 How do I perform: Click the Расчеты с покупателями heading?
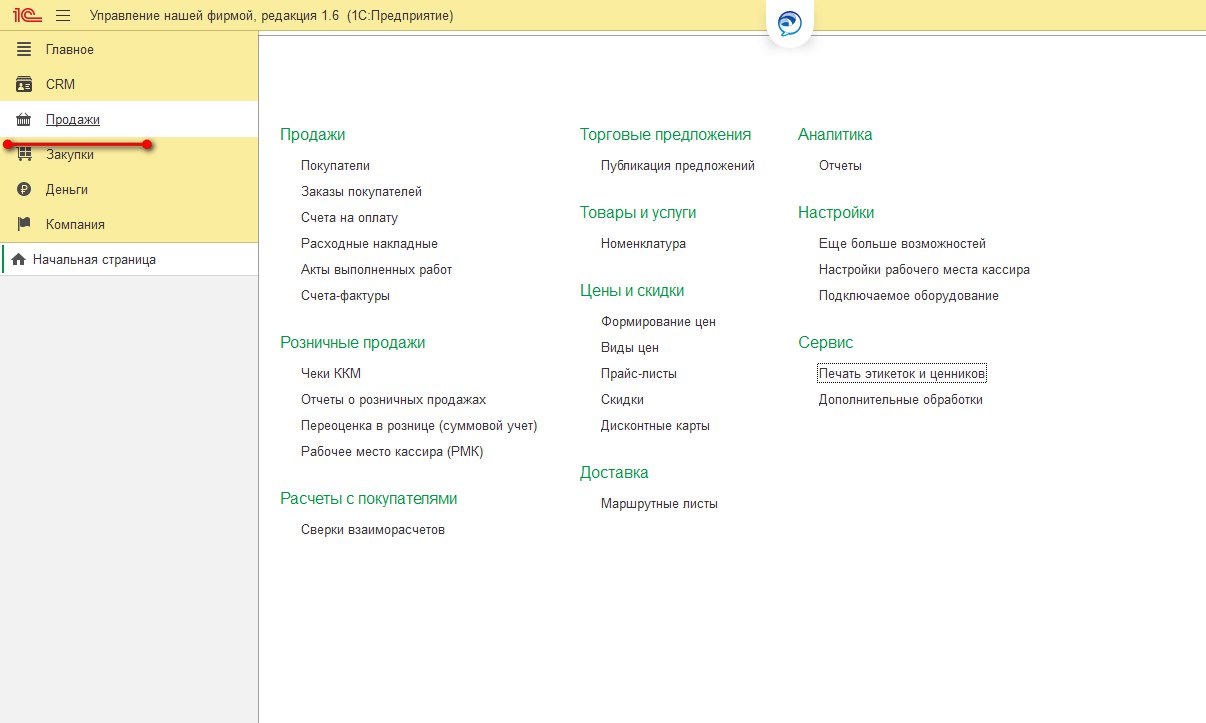[x=369, y=499]
